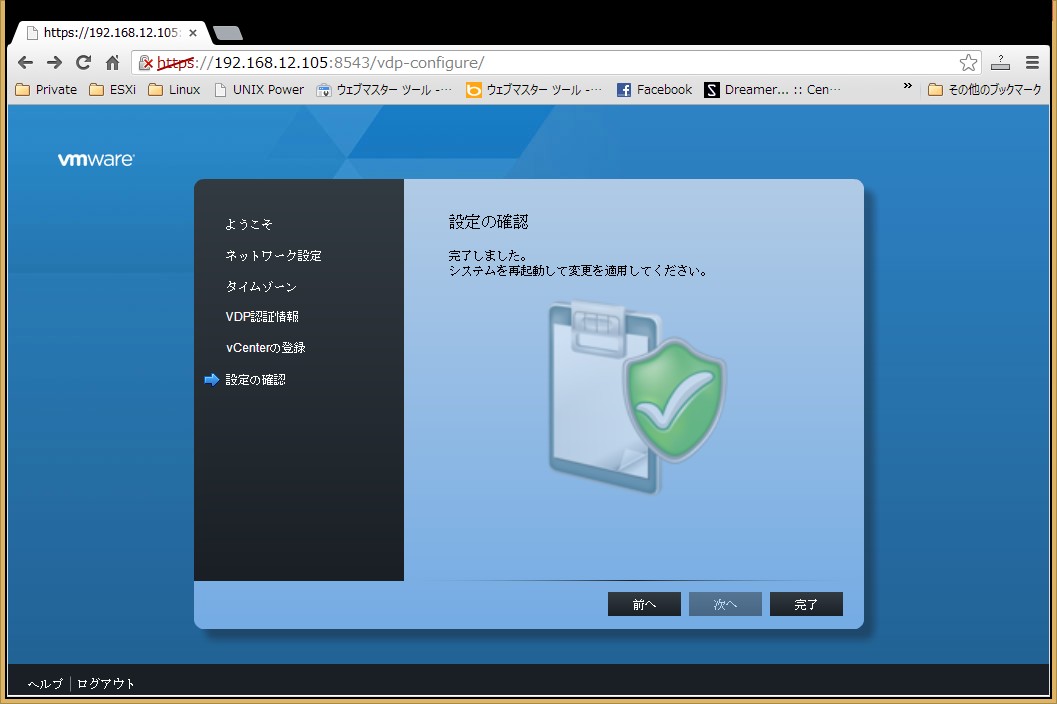The width and height of the screenshot is (1057, 704).
Task: Select the タイムゾーン wizard step
Action: pyautogui.click(x=261, y=287)
